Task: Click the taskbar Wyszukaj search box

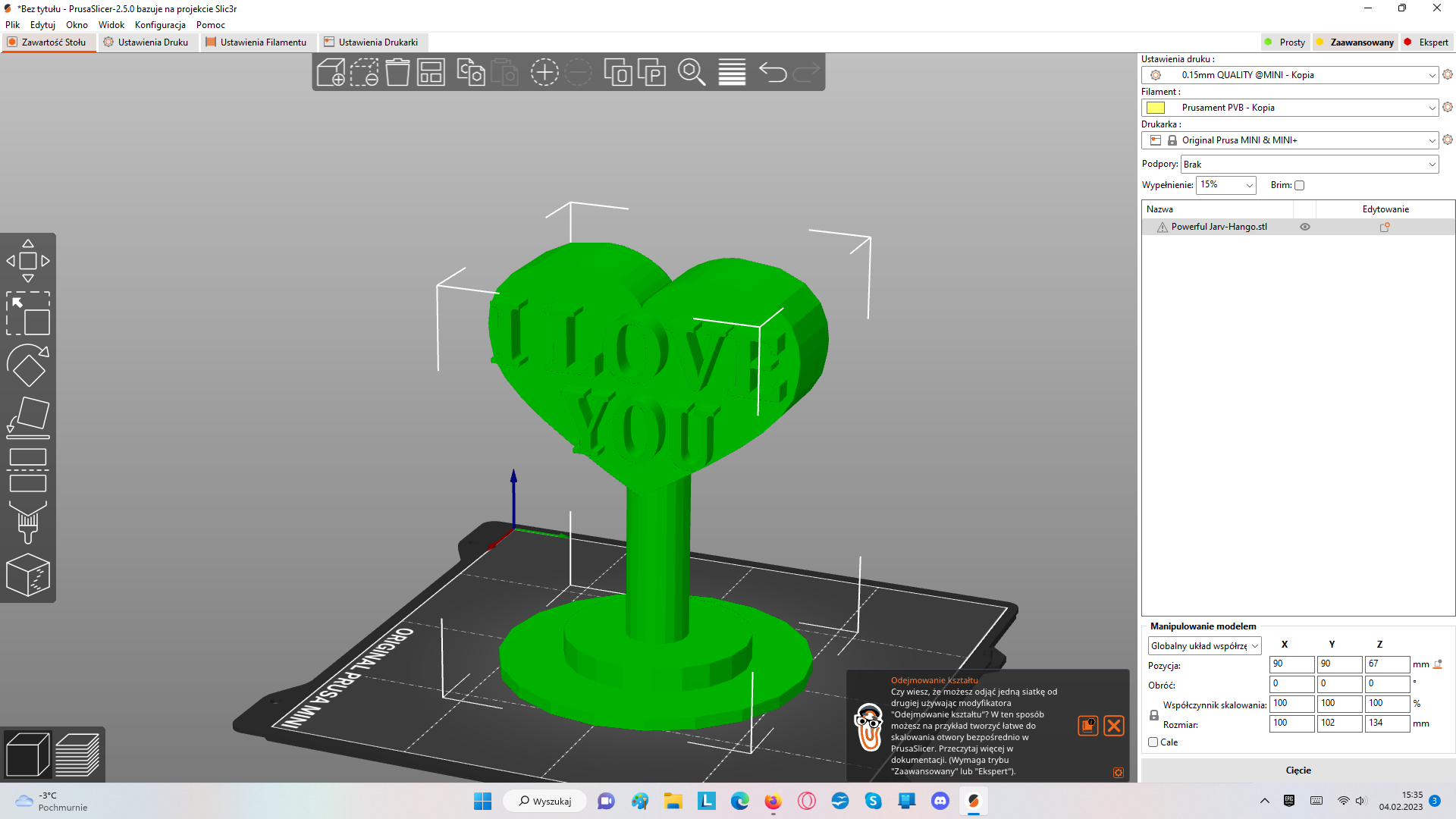Action: point(544,801)
